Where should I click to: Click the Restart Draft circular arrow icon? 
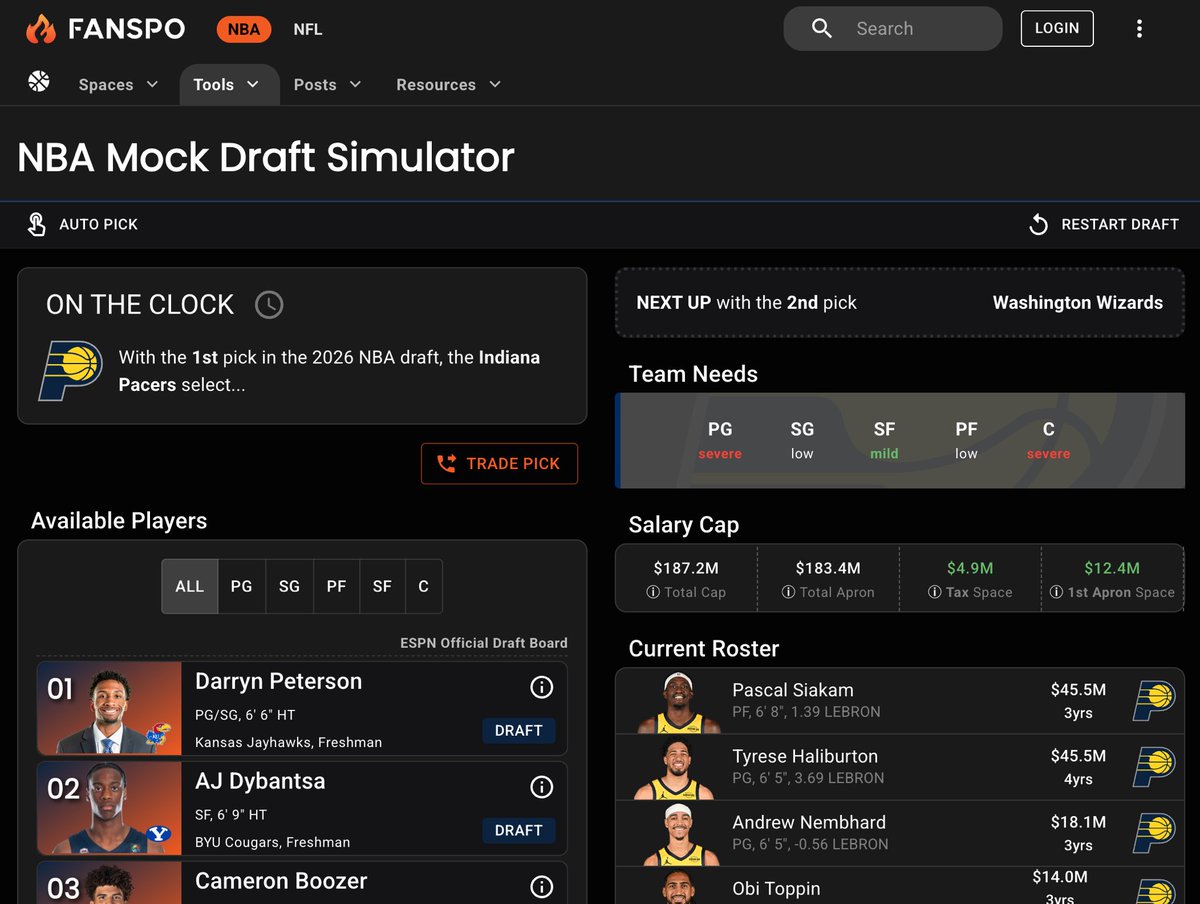(x=1038, y=224)
